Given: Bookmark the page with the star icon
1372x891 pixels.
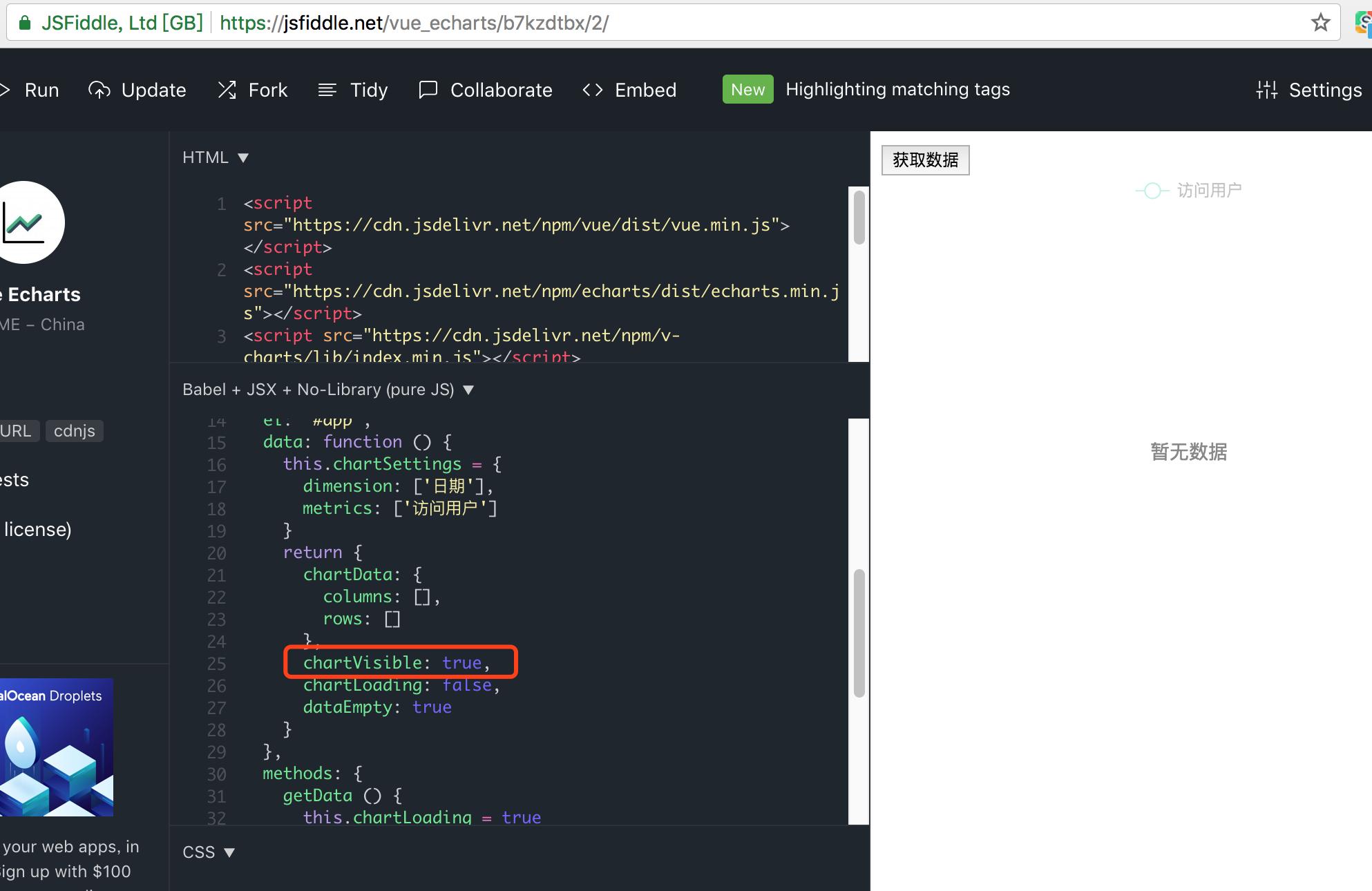Looking at the screenshot, I should (1321, 22).
